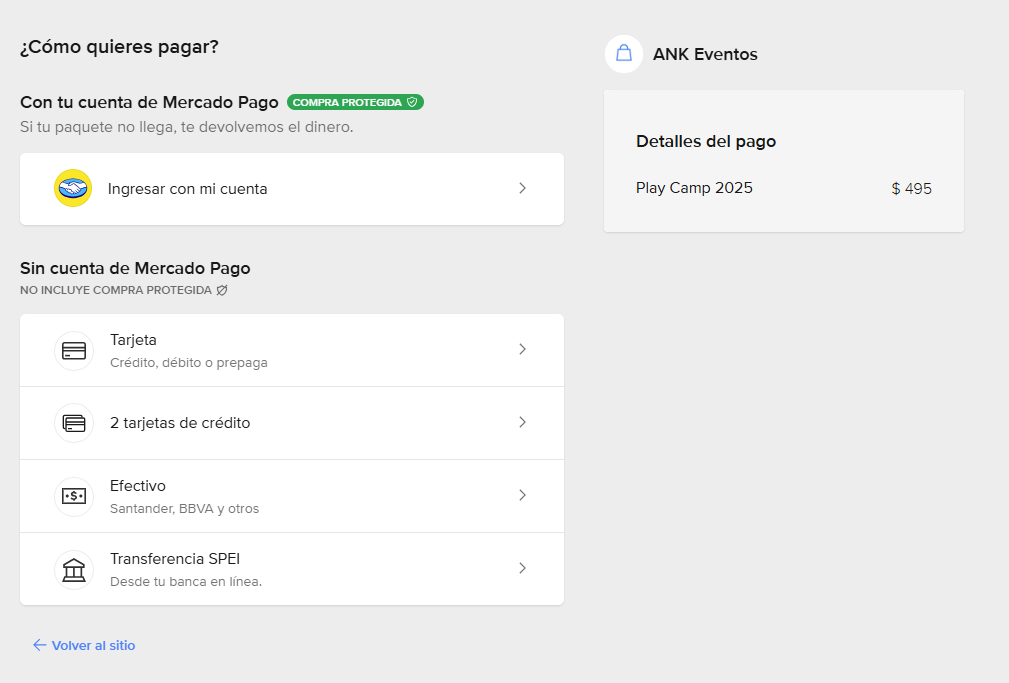This screenshot has width=1009, height=683.
Task: Click the green COMPRA PROTEGIDA badge
Action: coord(355,102)
